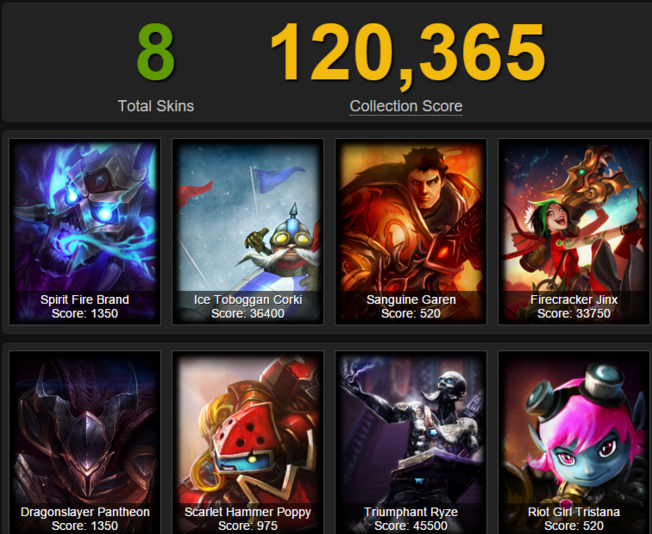The image size is (652, 534).
Task: Click the Triumphant Ryze score 45500 text
Action: (411, 526)
